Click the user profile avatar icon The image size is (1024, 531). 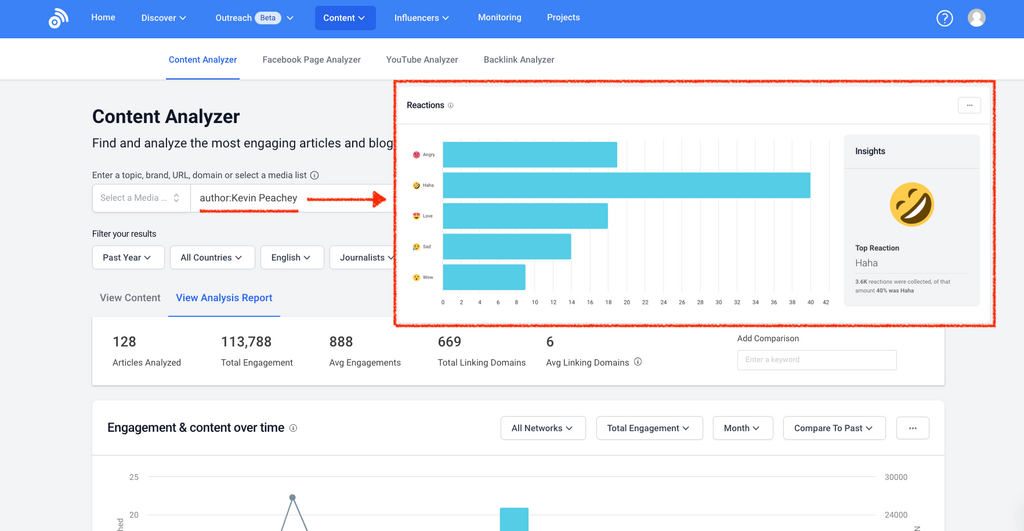(977, 18)
